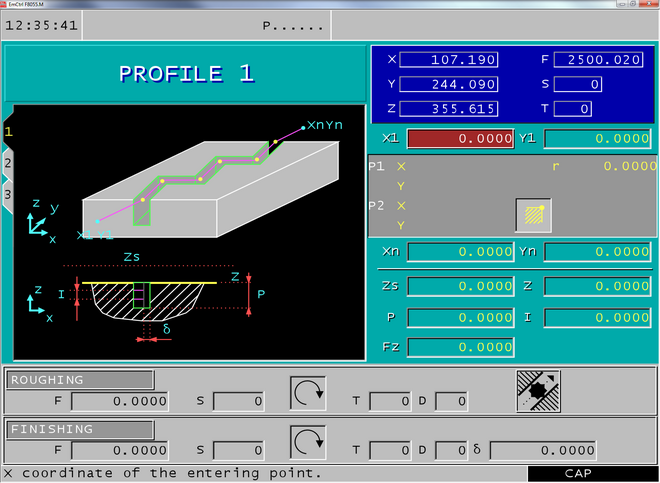Open profile tab 3
Image resolution: width=660 pixels, height=483 pixels.
8,193
